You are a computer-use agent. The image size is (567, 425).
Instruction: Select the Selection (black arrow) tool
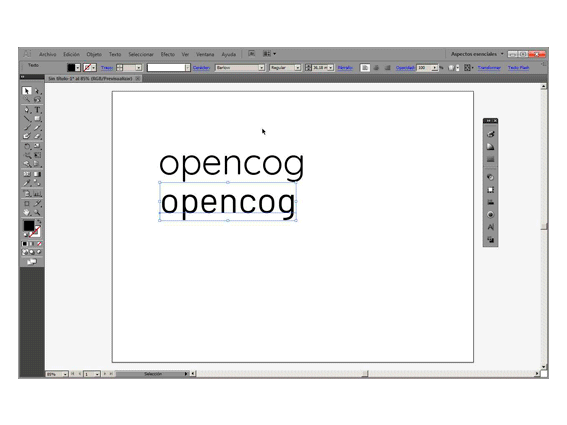point(27,91)
